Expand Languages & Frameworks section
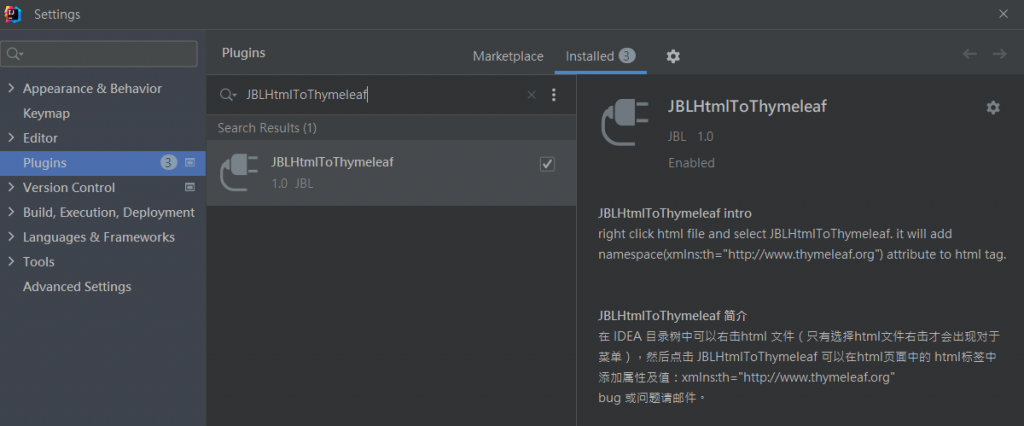 tap(10, 237)
